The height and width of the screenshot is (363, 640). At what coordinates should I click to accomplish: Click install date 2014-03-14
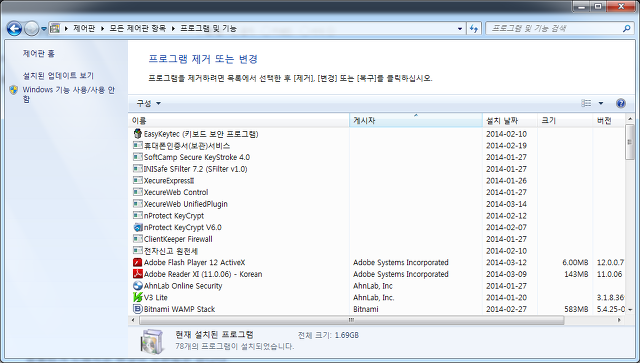(x=507, y=204)
